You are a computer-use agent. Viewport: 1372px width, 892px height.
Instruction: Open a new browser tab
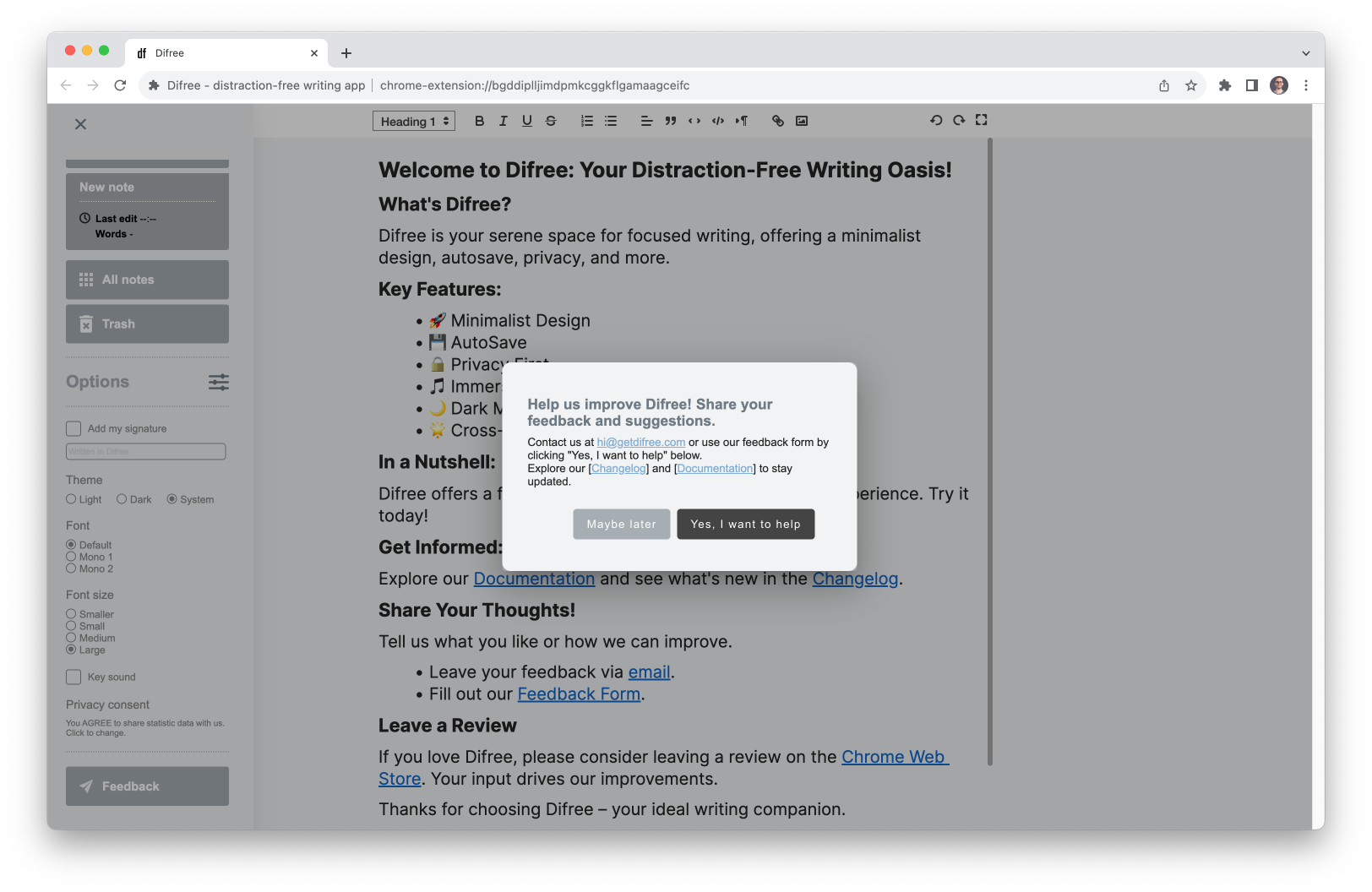click(346, 53)
